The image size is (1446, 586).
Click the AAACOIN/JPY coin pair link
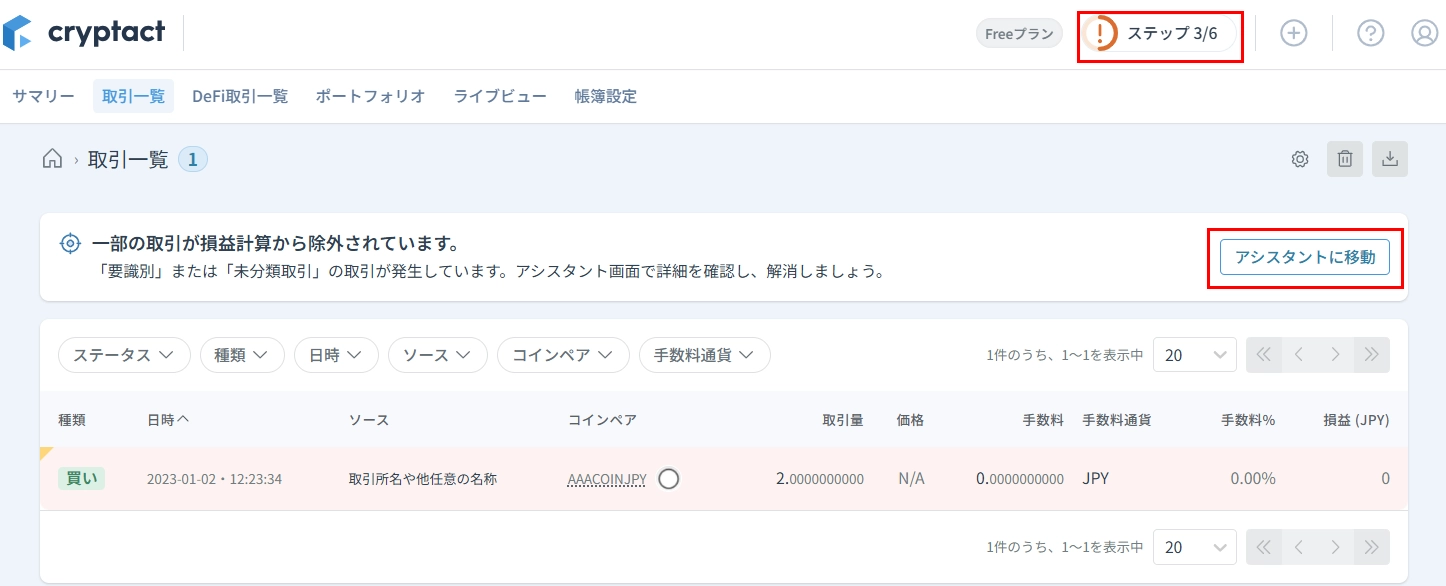click(x=607, y=479)
